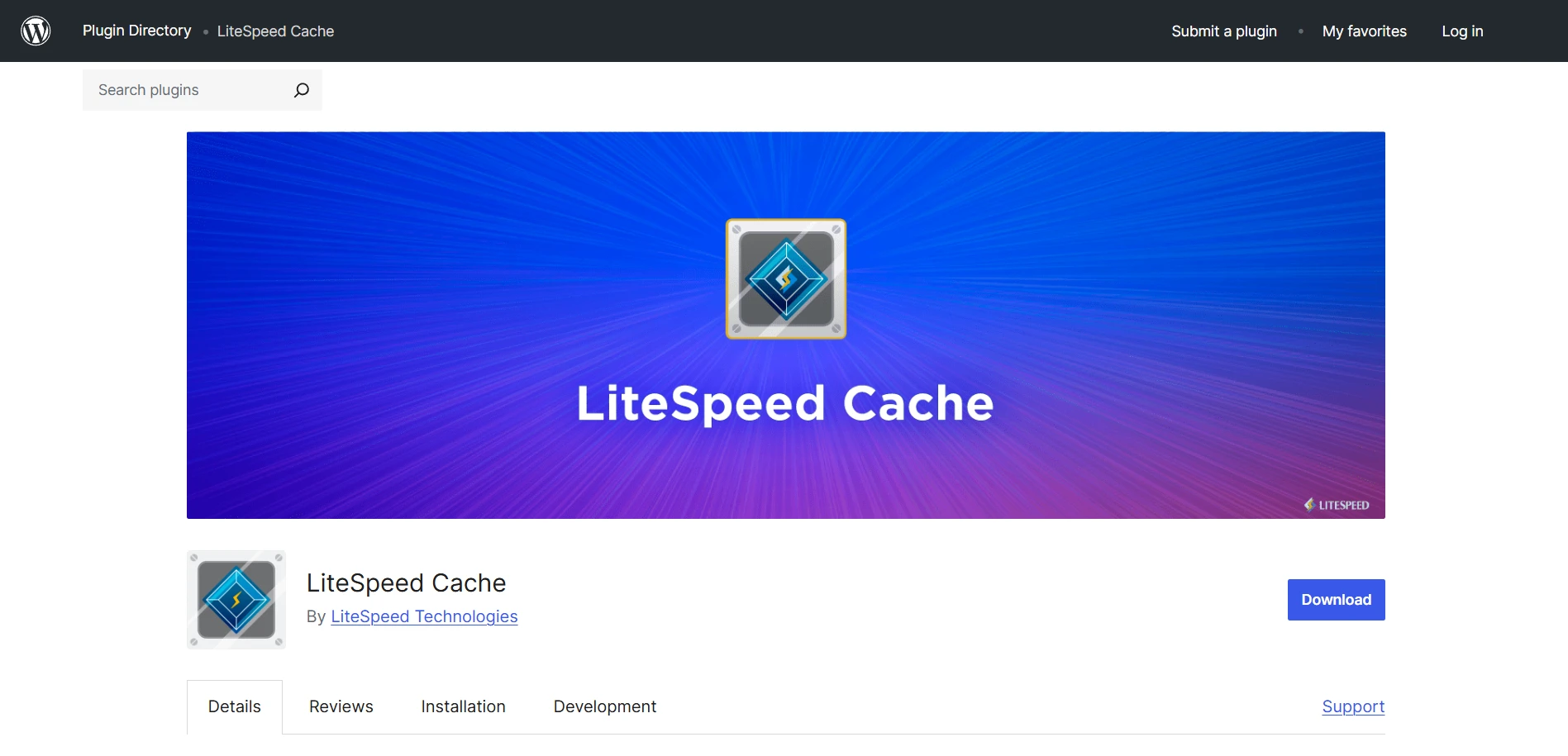Click the LiteSpeed Cache breadcrumb in header
The height and width of the screenshot is (756, 1568).
click(x=275, y=31)
